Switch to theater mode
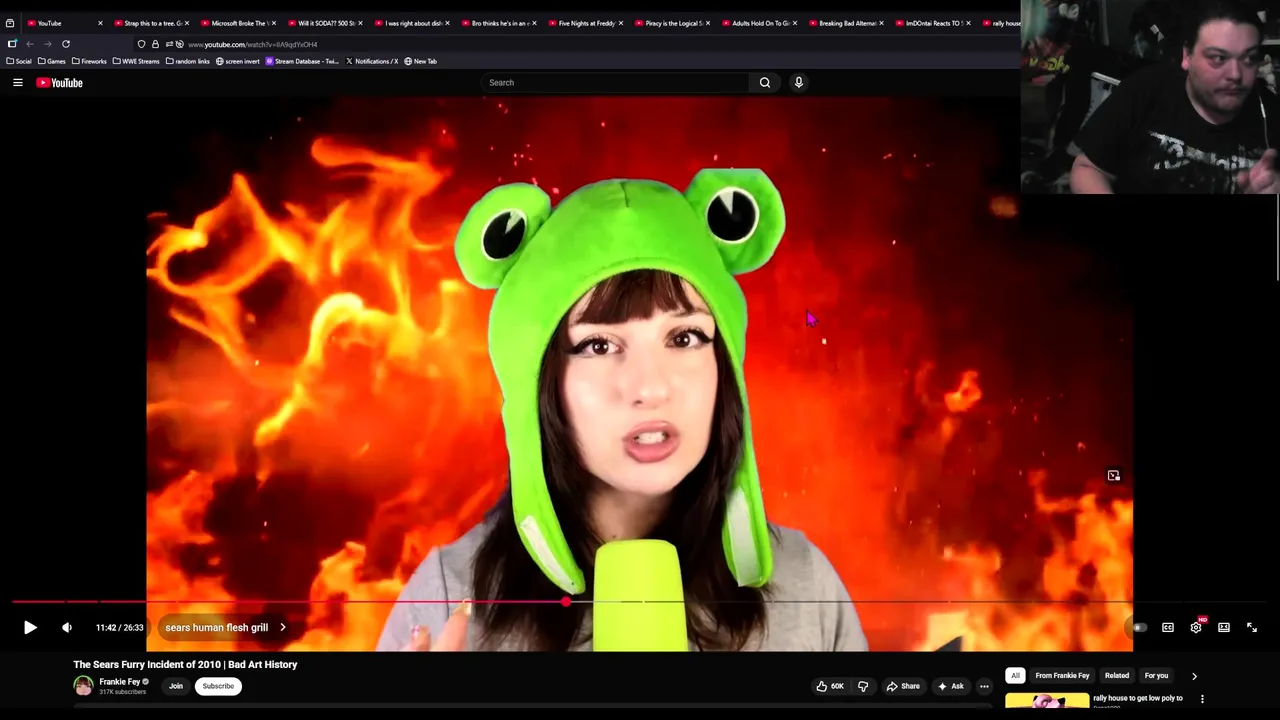 (x=1224, y=628)
